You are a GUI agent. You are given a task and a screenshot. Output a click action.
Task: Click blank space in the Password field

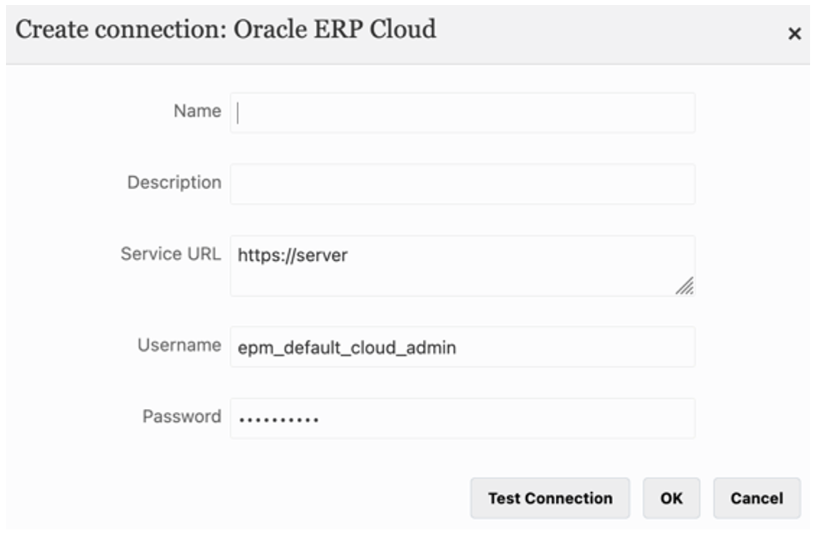click(x=510, y=418)
